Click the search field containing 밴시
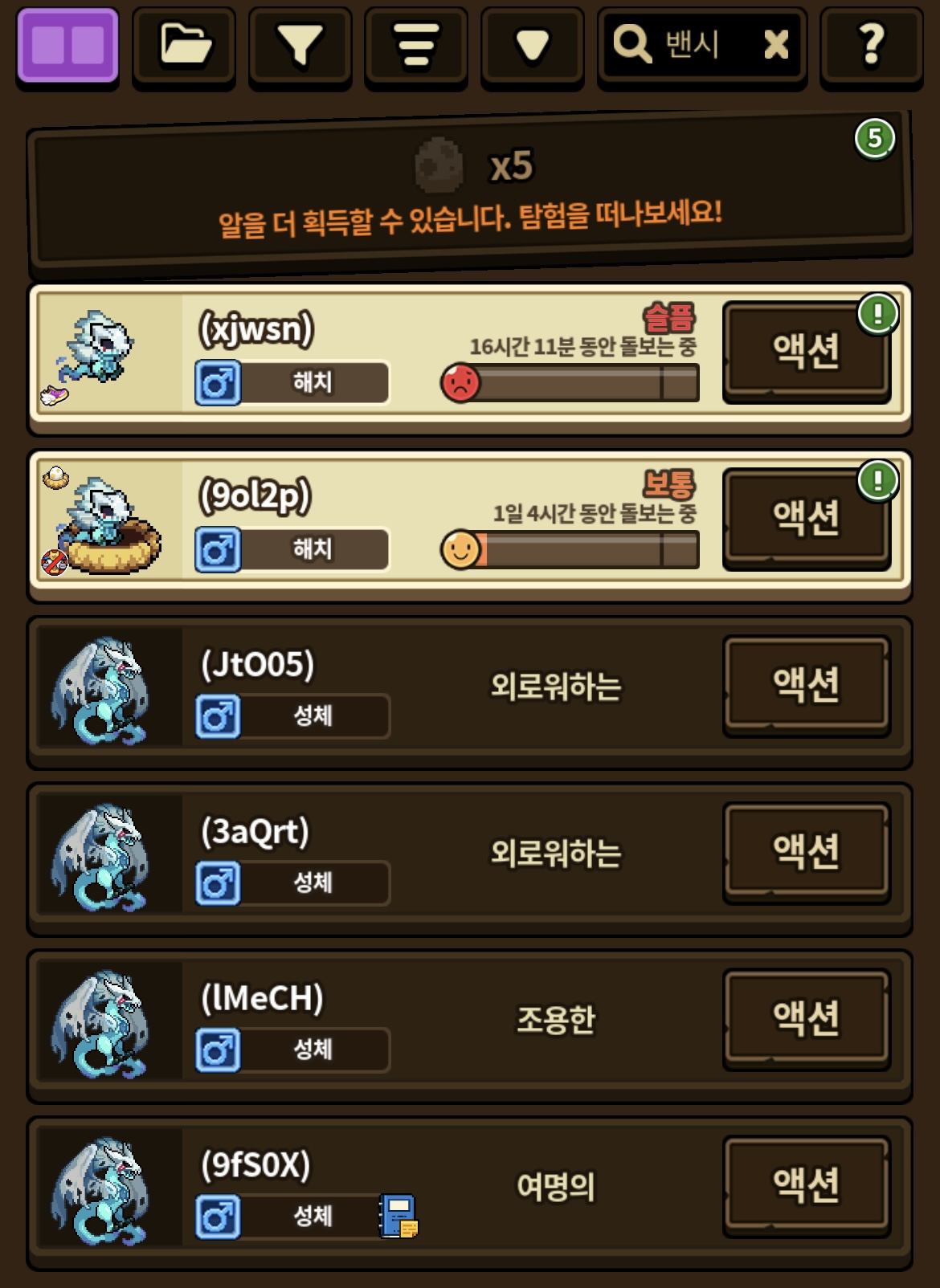Image resolution: width=940 pixels, height=1288 pixels. coord(702,46)
